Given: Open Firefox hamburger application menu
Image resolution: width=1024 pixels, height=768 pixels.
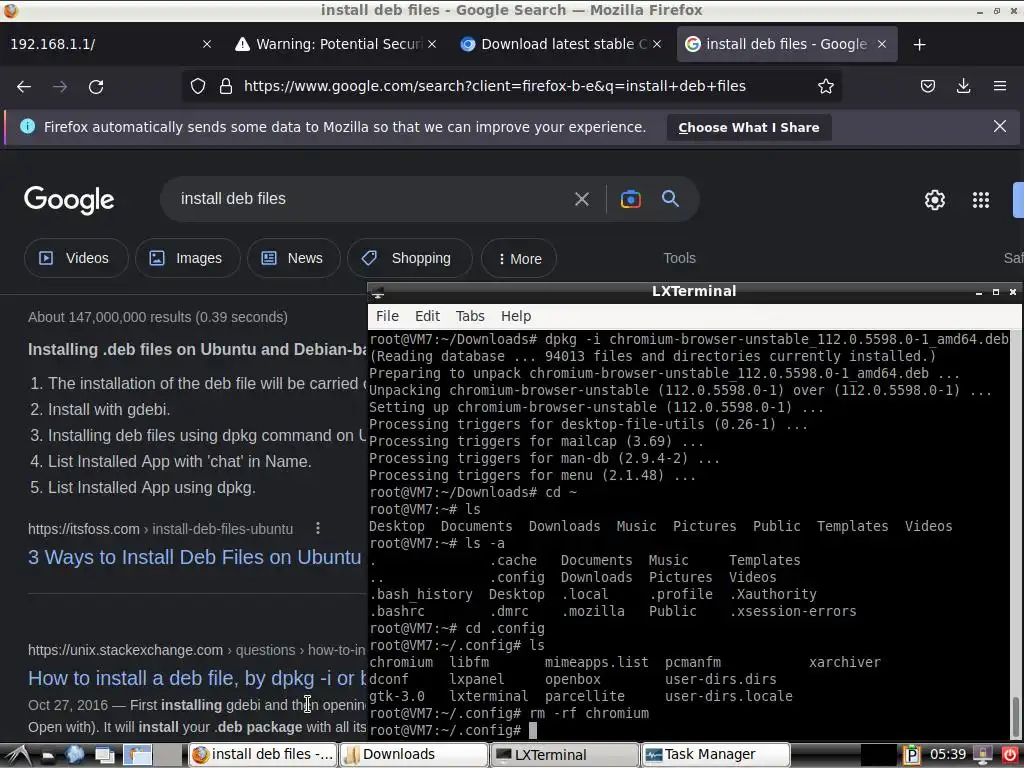Looking at the screenshot, I should (999, 86).
